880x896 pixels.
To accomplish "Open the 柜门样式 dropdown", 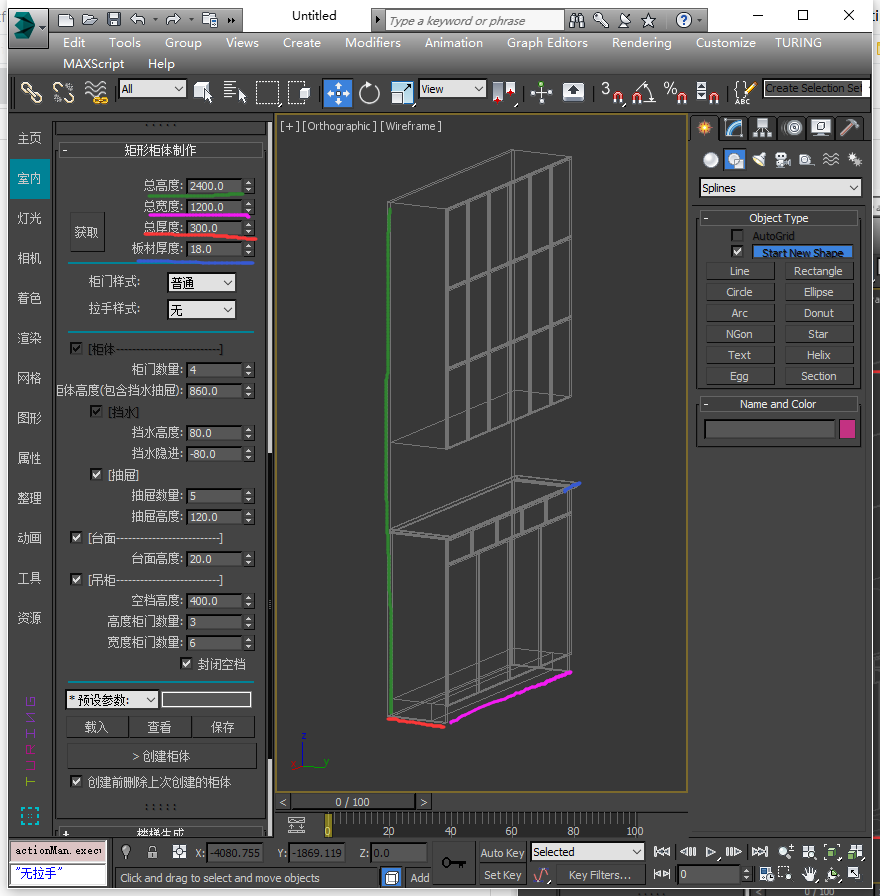I will click(201, 282).
